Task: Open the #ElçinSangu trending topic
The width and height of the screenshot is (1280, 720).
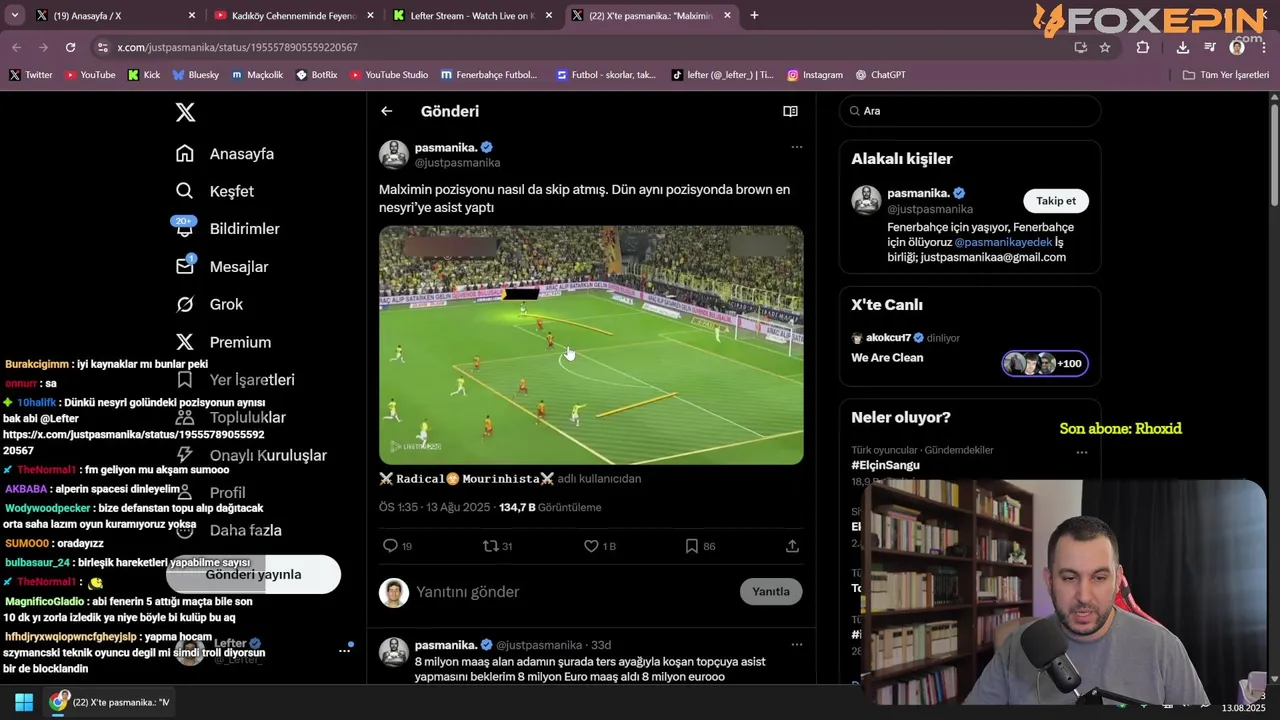Action: (x=885, y=465)
